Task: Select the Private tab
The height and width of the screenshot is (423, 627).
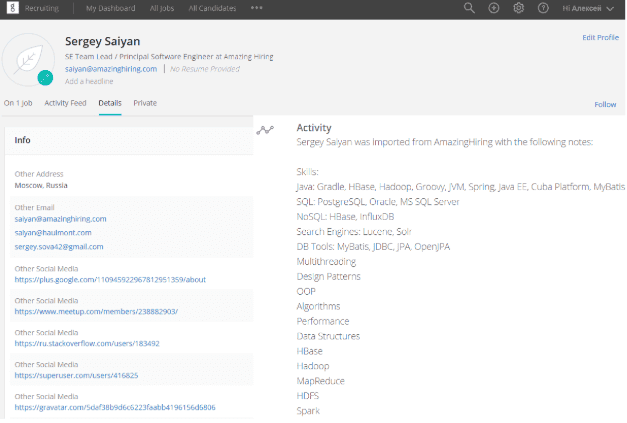Action: [145, 103]
